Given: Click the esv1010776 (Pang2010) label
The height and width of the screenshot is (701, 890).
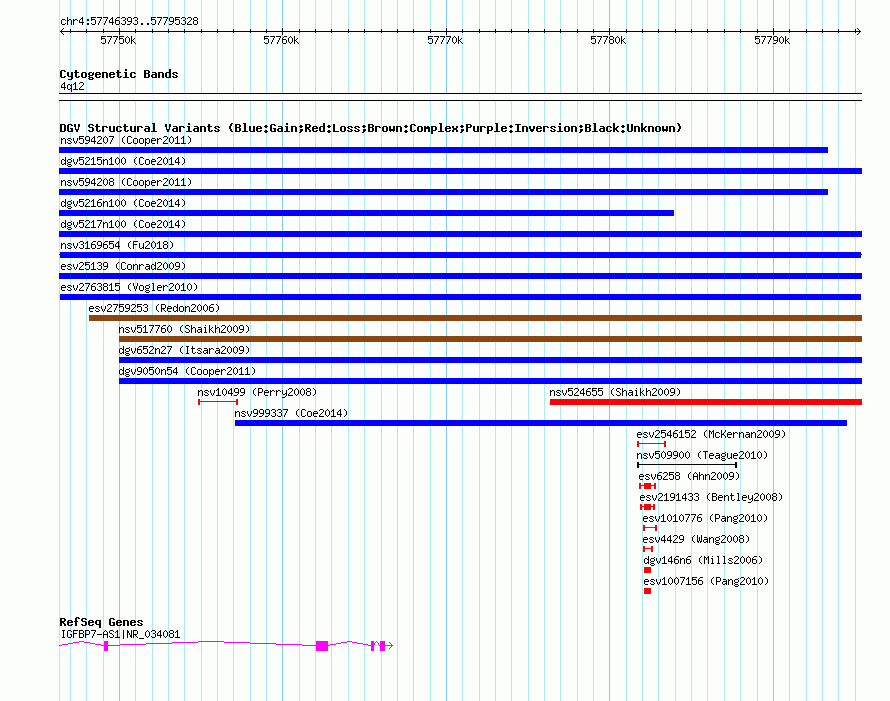Looking at the screenshot, I should click(705, 518).
